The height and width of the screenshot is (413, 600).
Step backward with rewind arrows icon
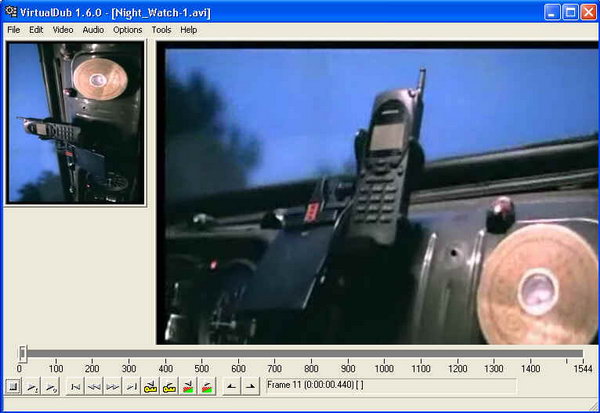point(94,387)
